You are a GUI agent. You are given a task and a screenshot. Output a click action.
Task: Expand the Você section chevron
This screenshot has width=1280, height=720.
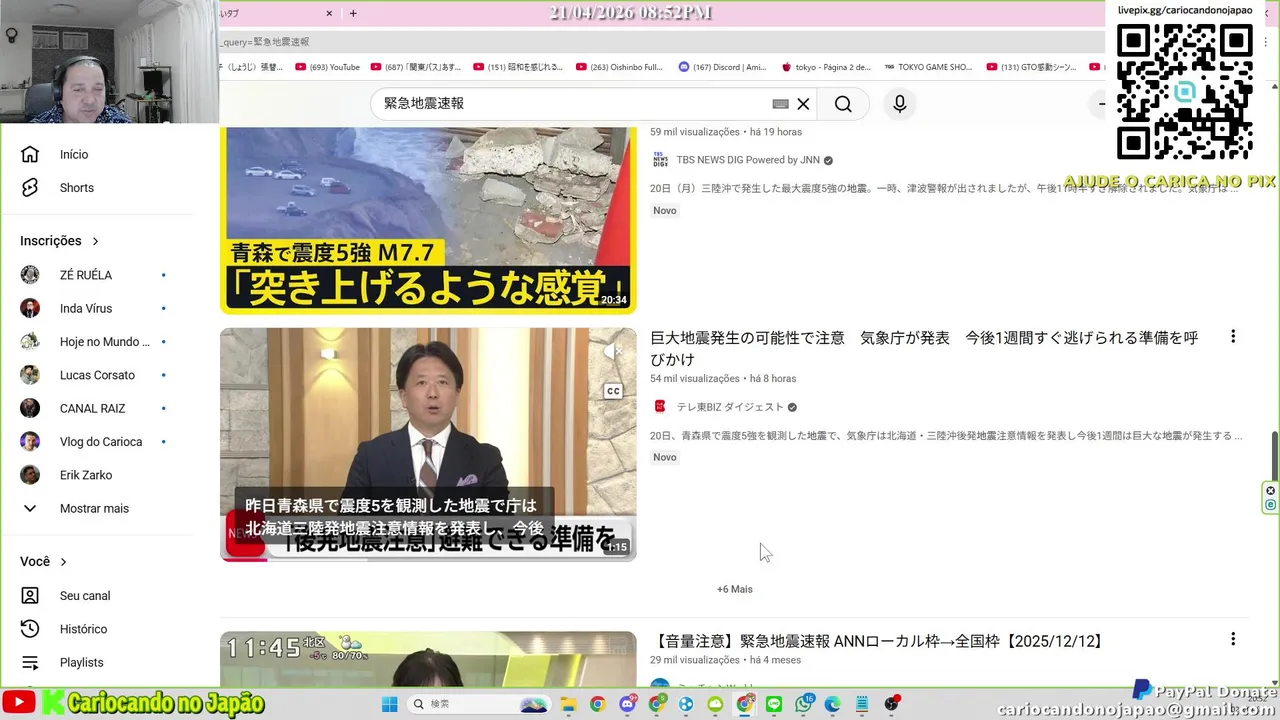pyautogui.click(x=63, y=562)
